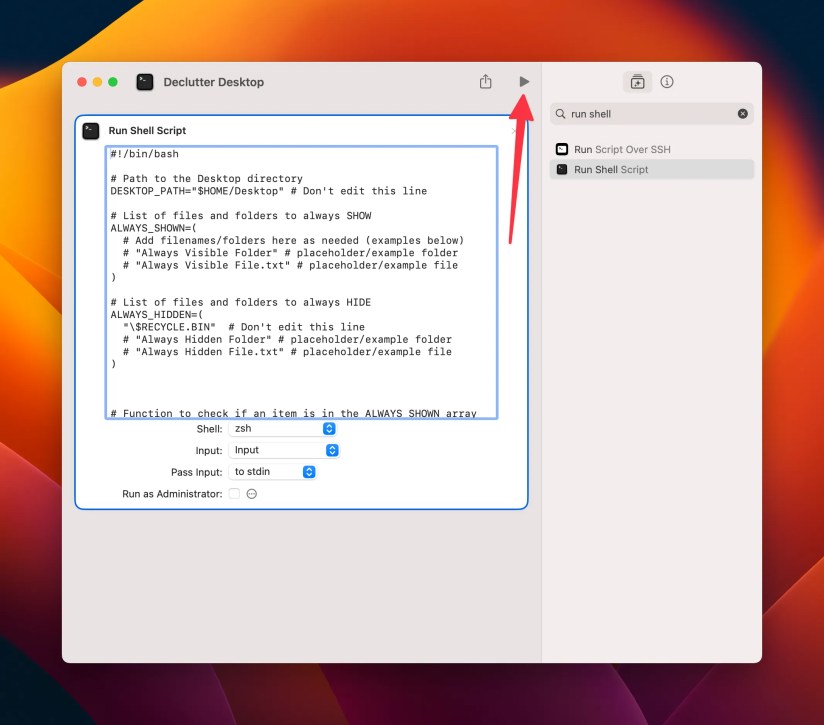
Task: Click the Declutter Desktop title text
Action: click(x=213, y=82)
